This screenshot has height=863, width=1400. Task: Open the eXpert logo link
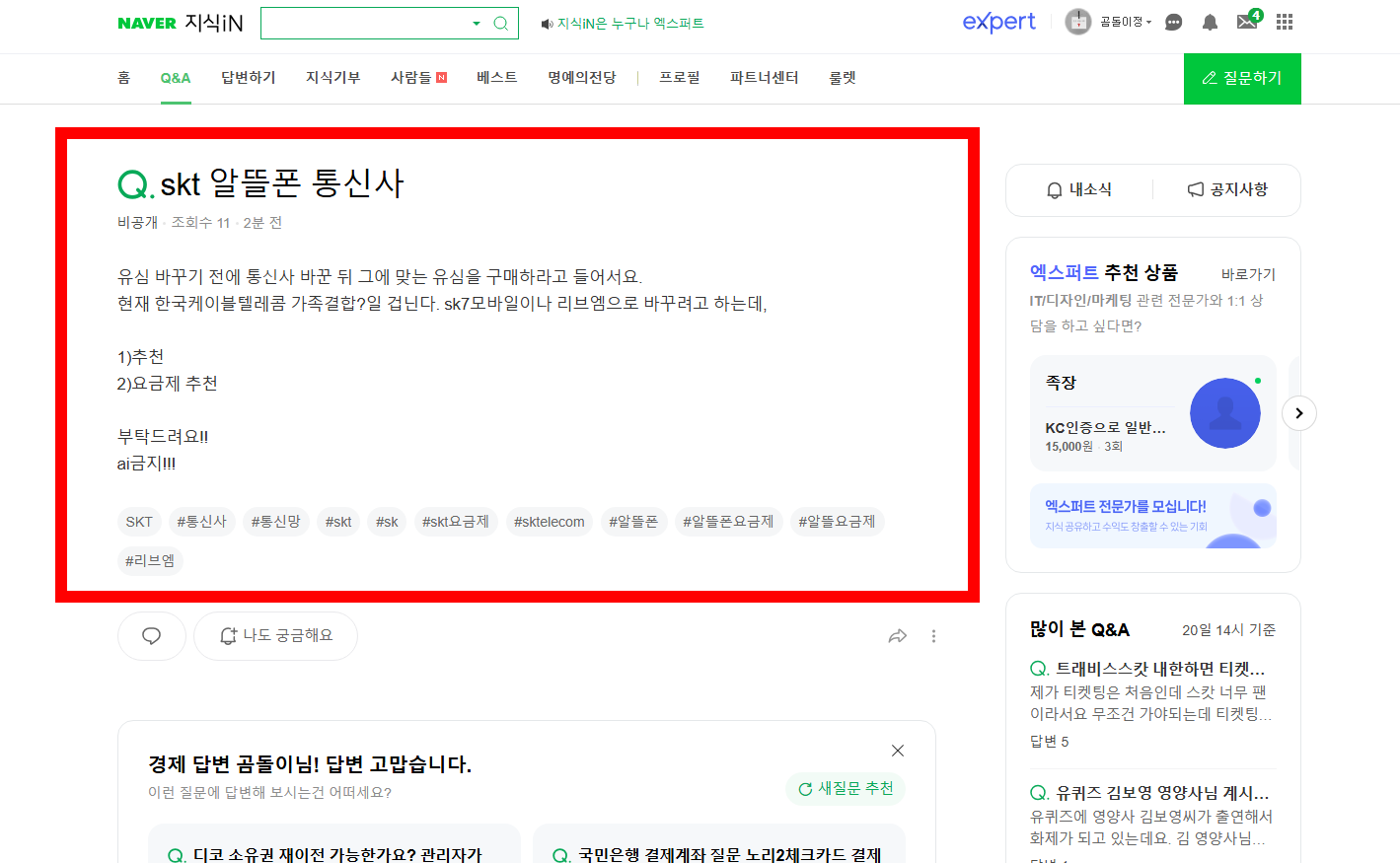click(998, 22)
